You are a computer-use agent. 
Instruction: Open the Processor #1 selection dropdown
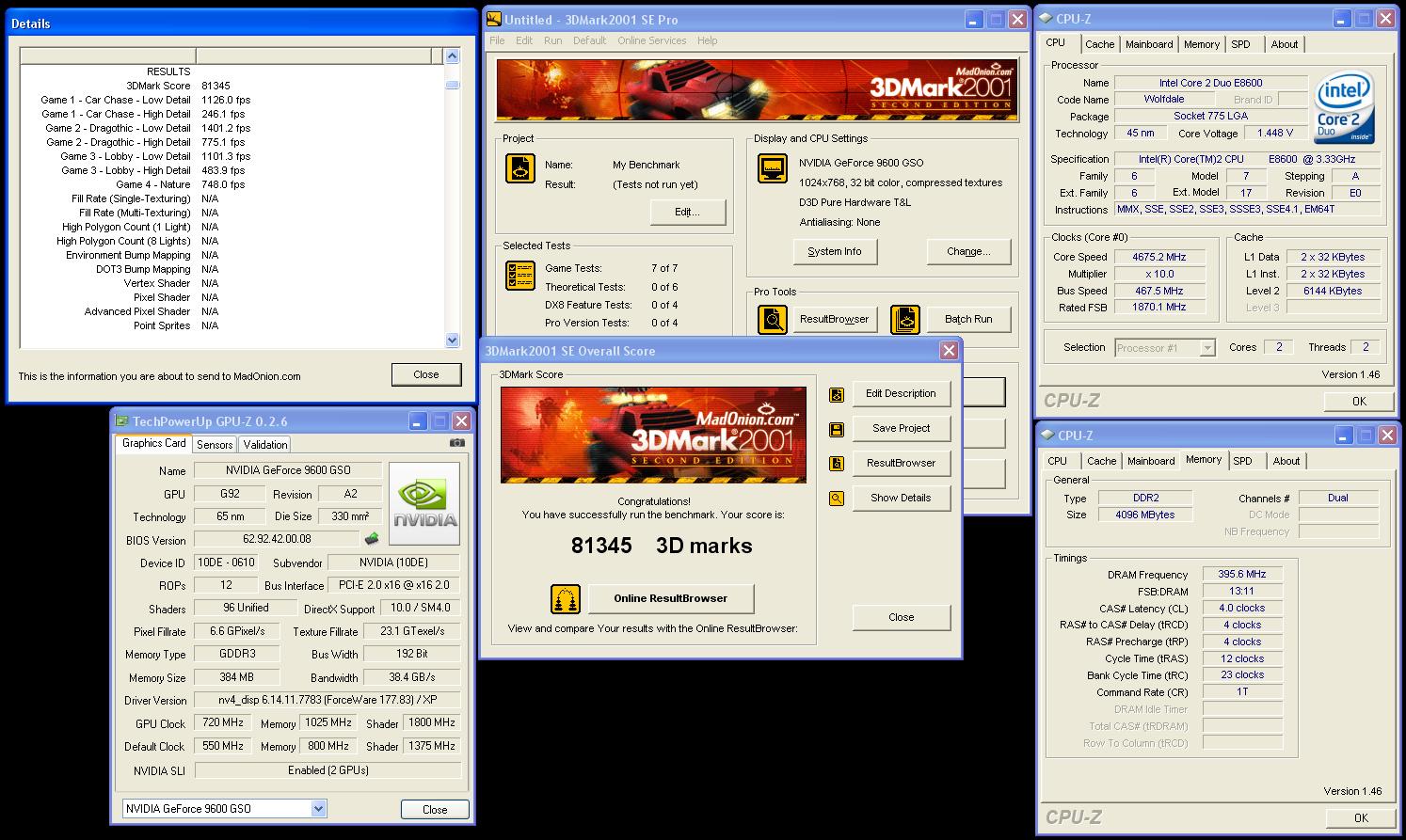[x=1207, y=348]
